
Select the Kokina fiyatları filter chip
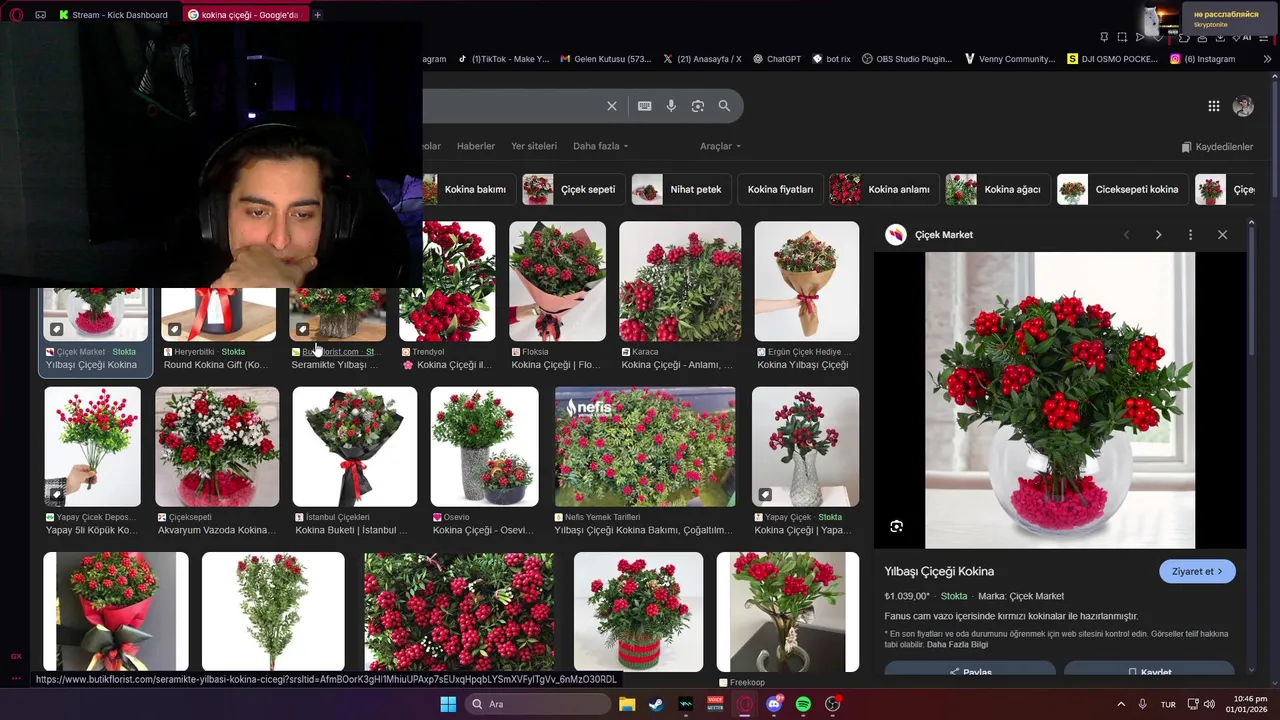point(780,189)
